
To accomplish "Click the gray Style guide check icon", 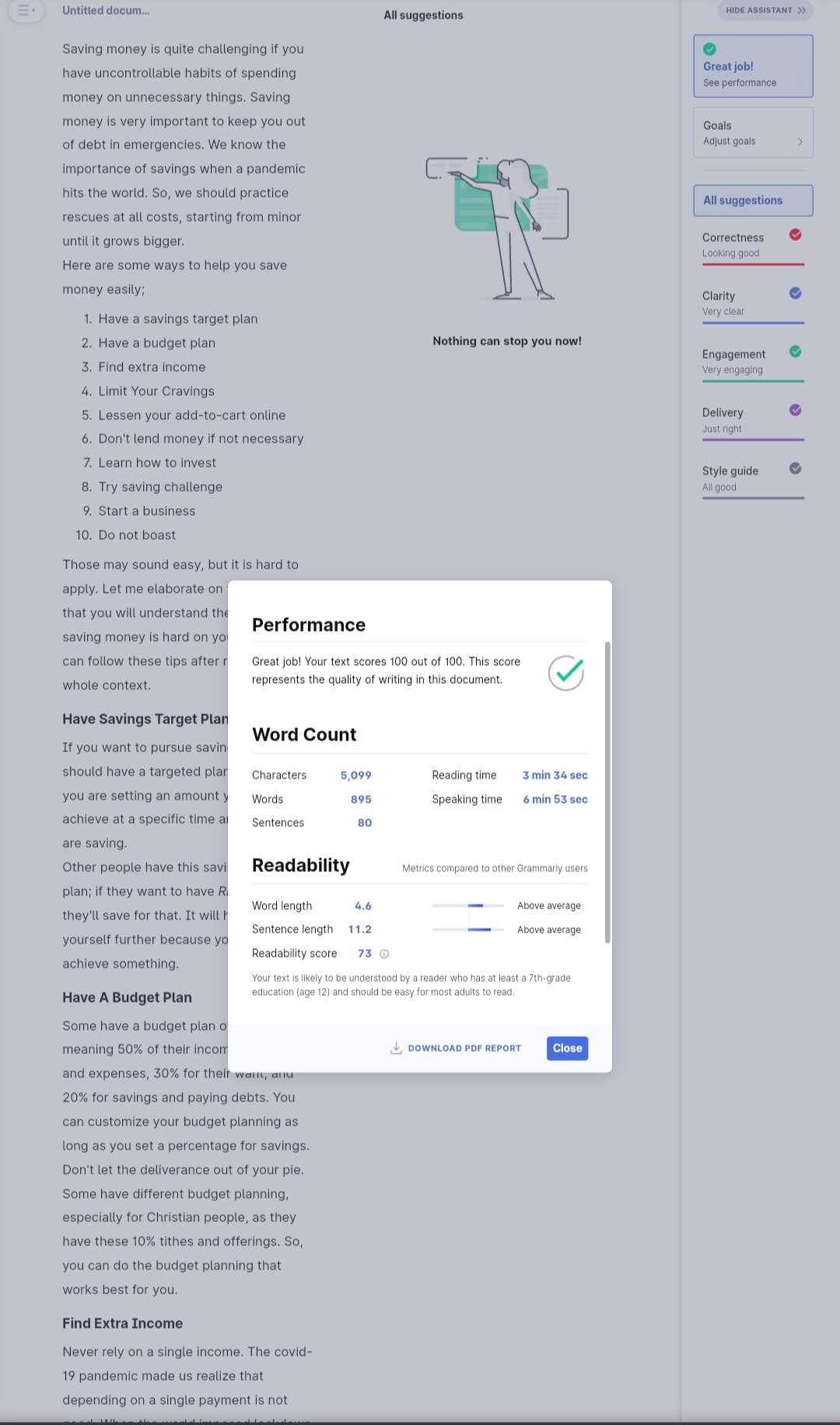I will [795, 468].
